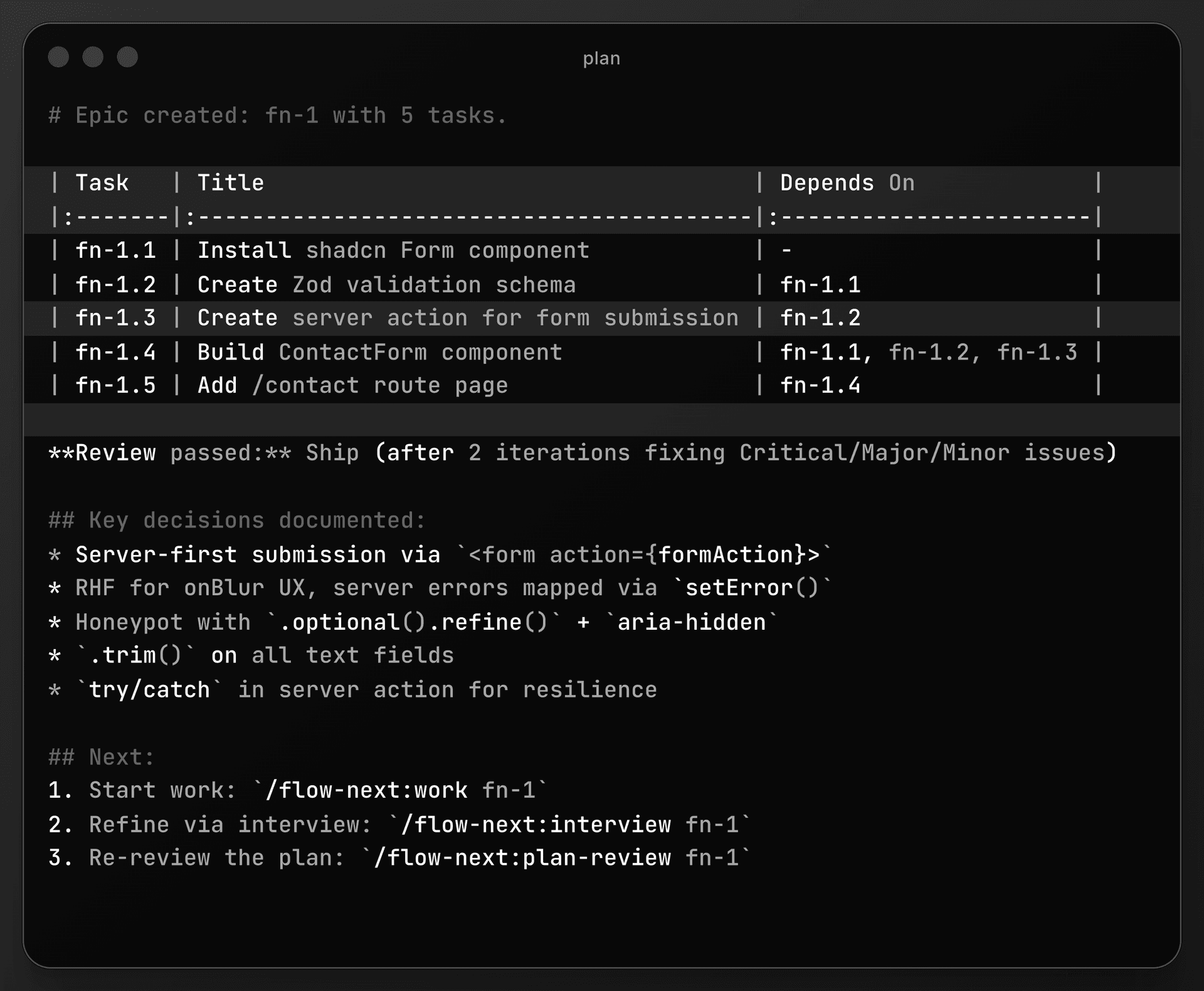Click the '/flow-next:interview fn-1' command

pyautogui.click(x=569, y=824)
